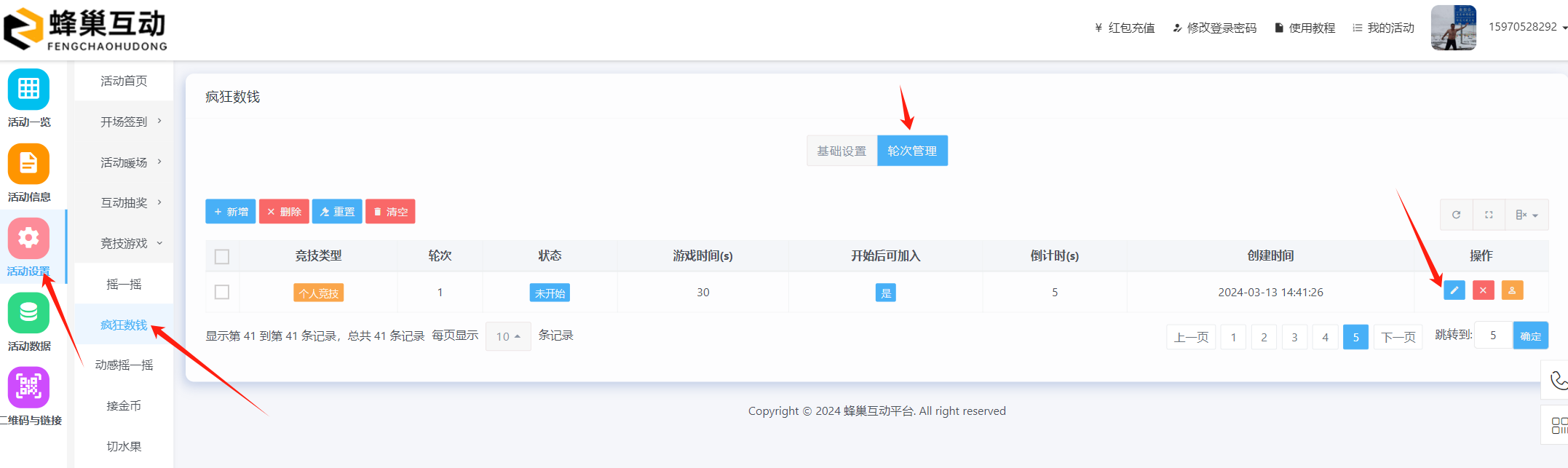1568x468 pixels.
Task: Select 疯狂数钱 menu item
Action: click(124, 325)
